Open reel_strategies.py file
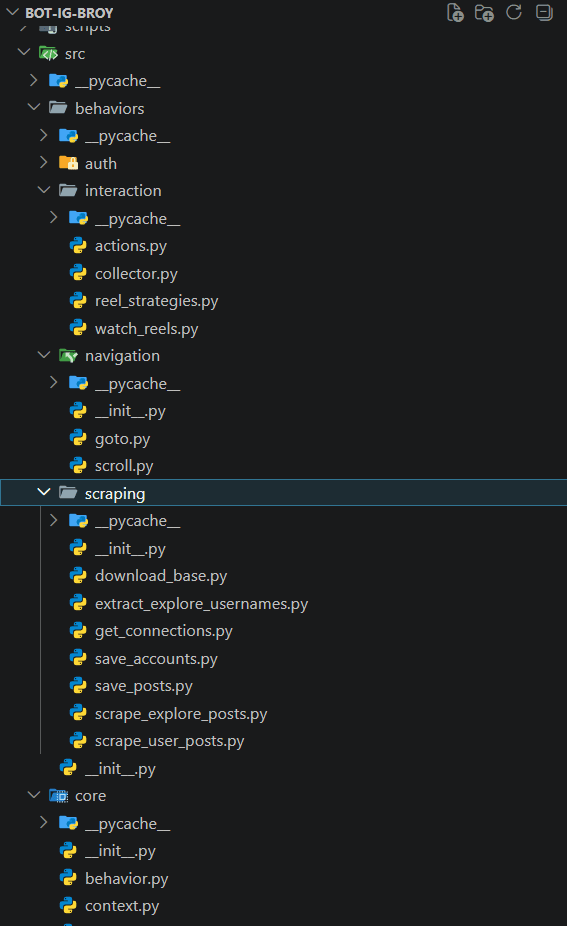567x926 pixels. click(157, 301)
